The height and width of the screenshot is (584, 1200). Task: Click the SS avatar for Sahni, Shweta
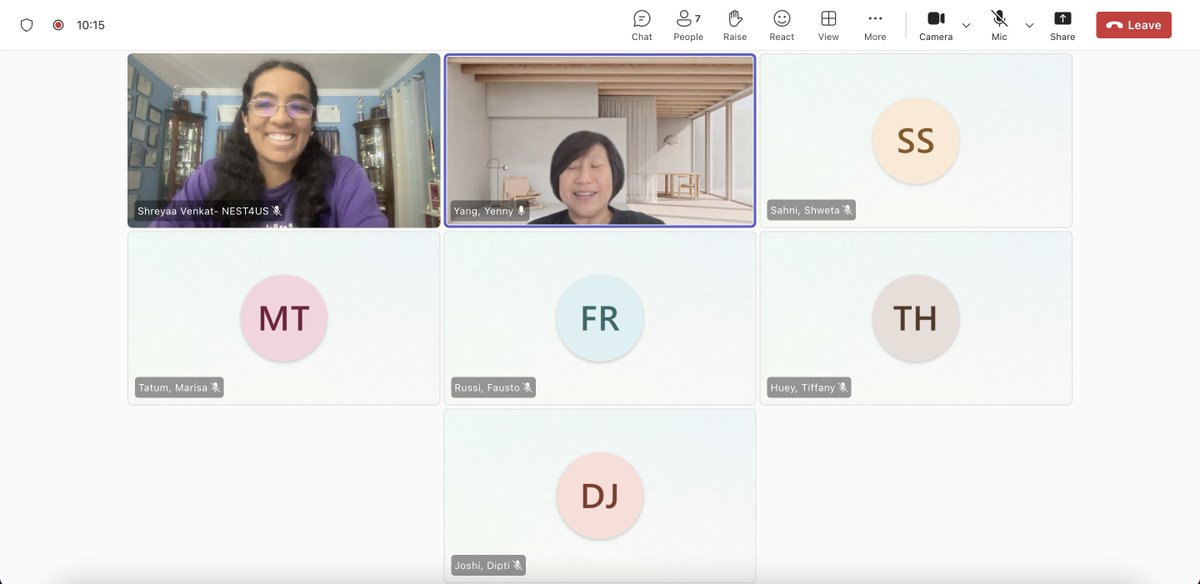916,141
